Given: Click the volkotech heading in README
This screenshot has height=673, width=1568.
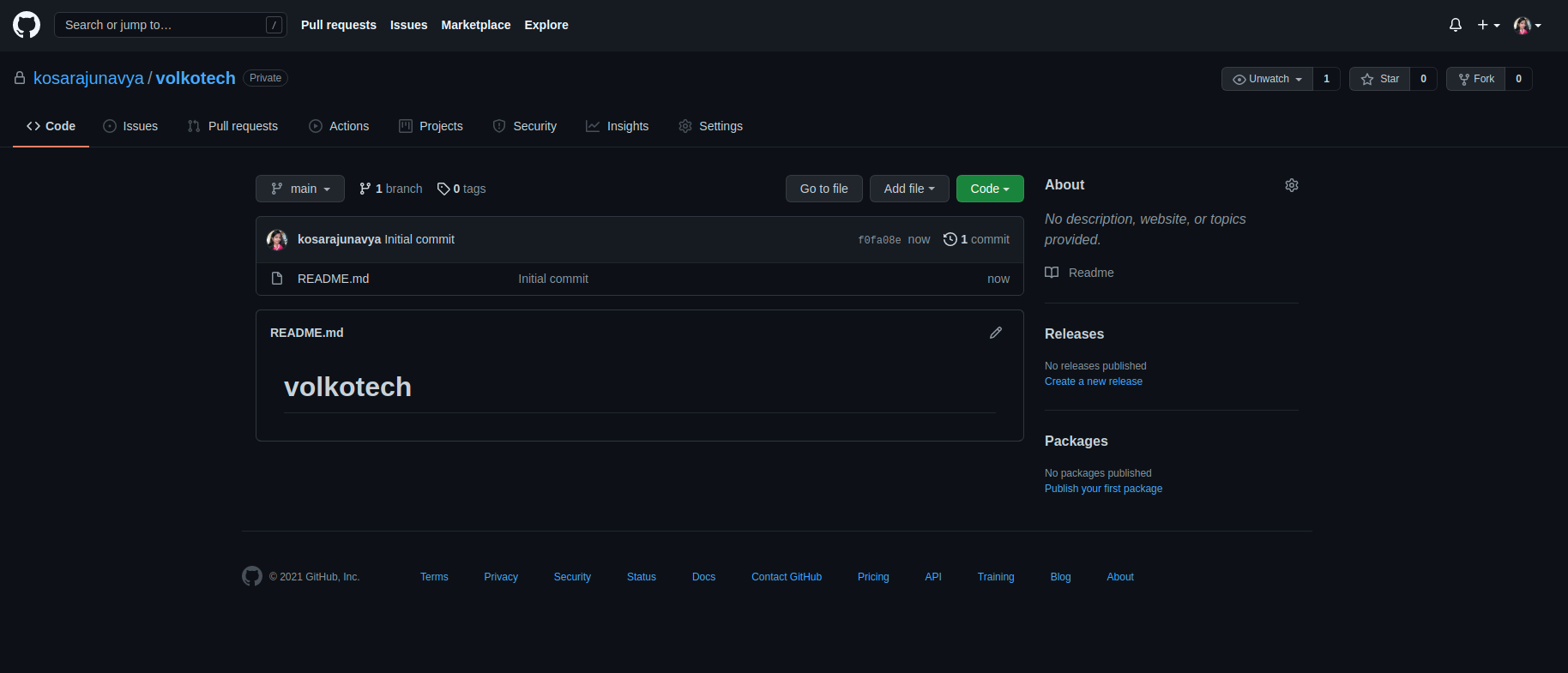Looking at the screenshot, I should coord(347,387).
